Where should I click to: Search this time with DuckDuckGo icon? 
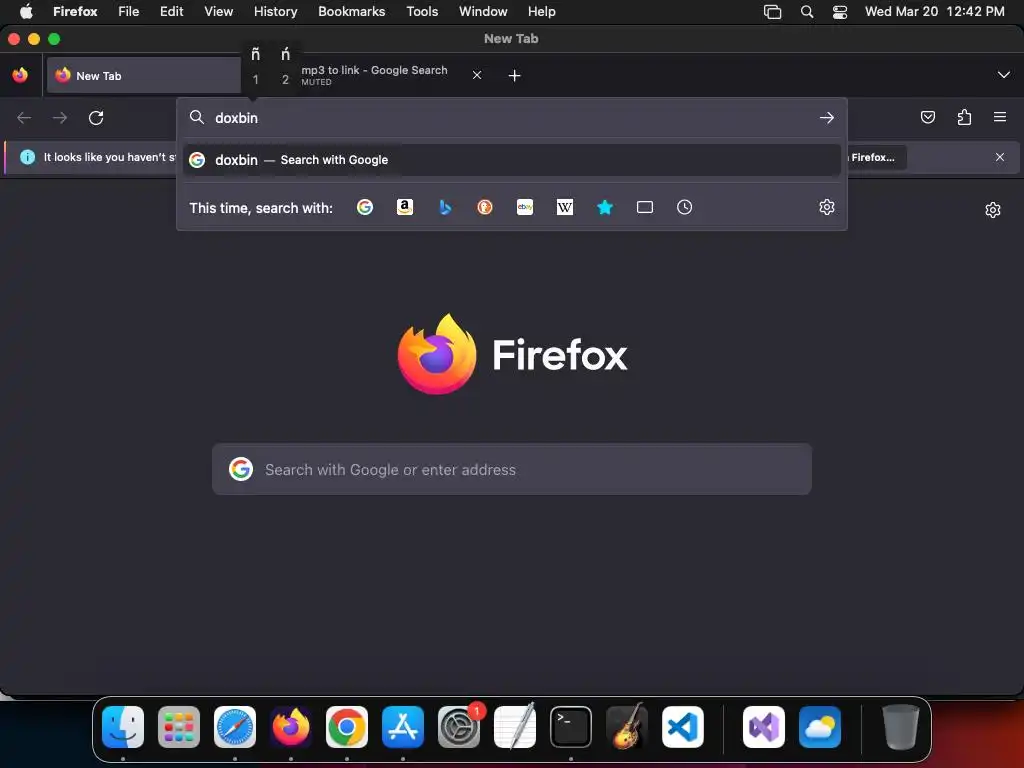[485, 207]
